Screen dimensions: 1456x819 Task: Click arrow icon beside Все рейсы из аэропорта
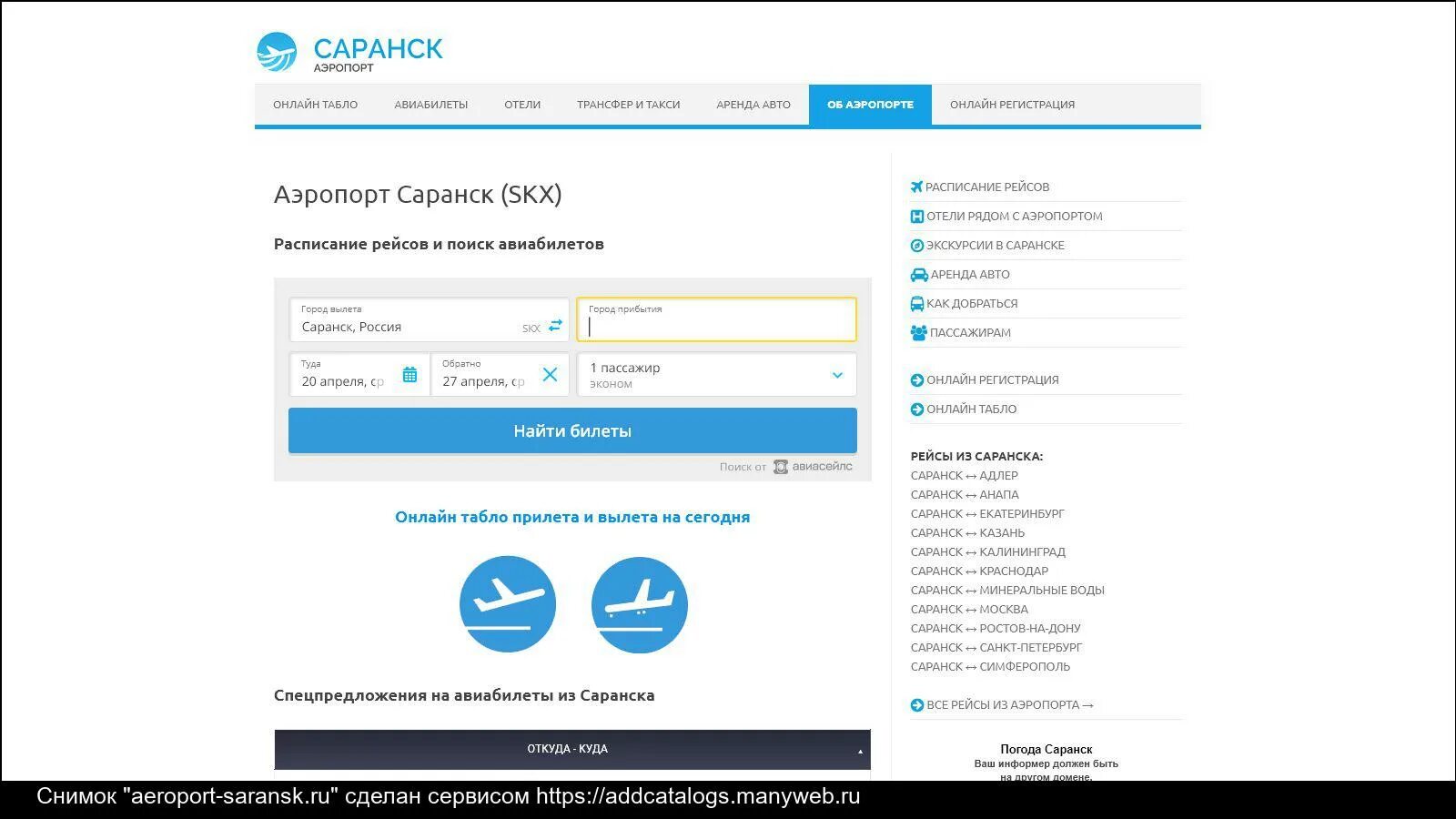(x=917, y=705)
